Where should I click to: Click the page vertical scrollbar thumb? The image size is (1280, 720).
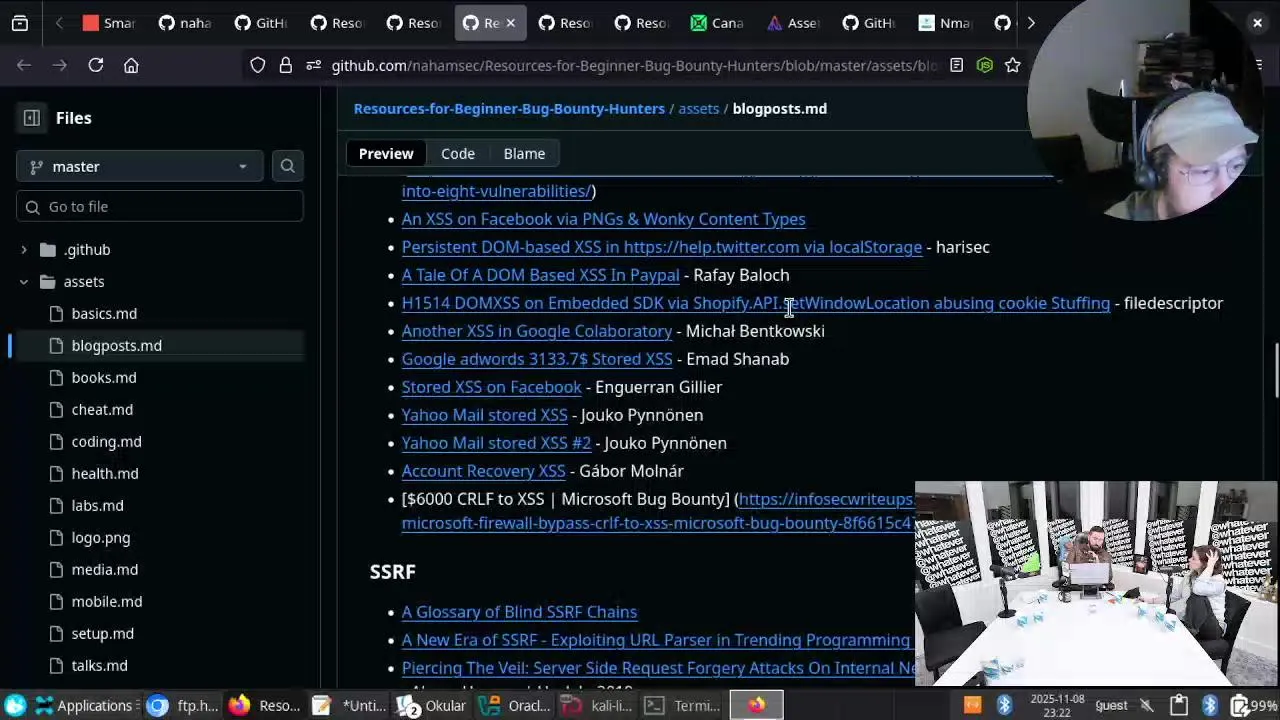click(1275, 371)
